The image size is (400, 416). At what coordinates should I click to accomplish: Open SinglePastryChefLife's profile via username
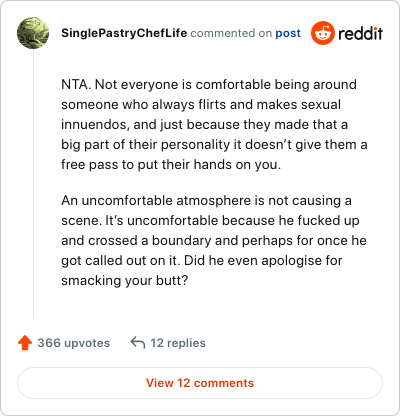(x=124, y=33)
